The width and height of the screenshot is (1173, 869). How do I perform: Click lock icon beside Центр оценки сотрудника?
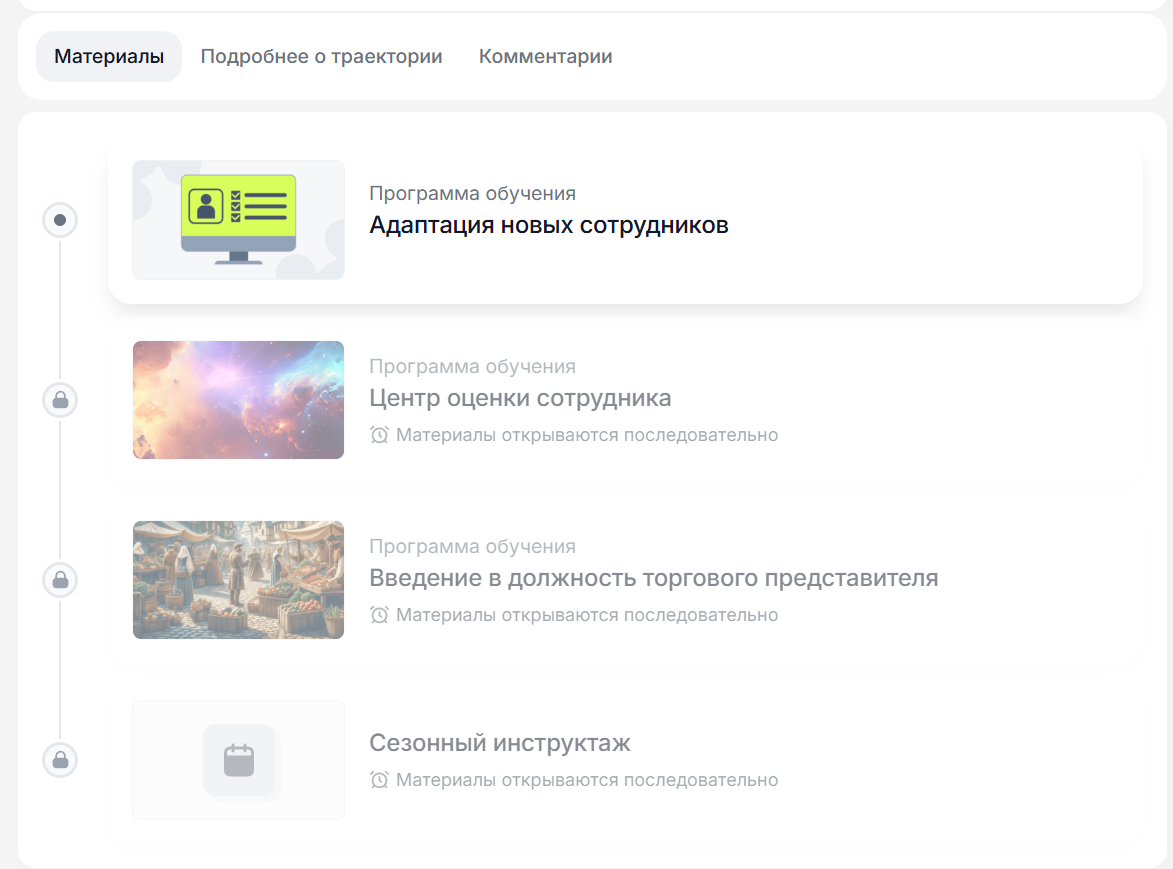point(60,400)
